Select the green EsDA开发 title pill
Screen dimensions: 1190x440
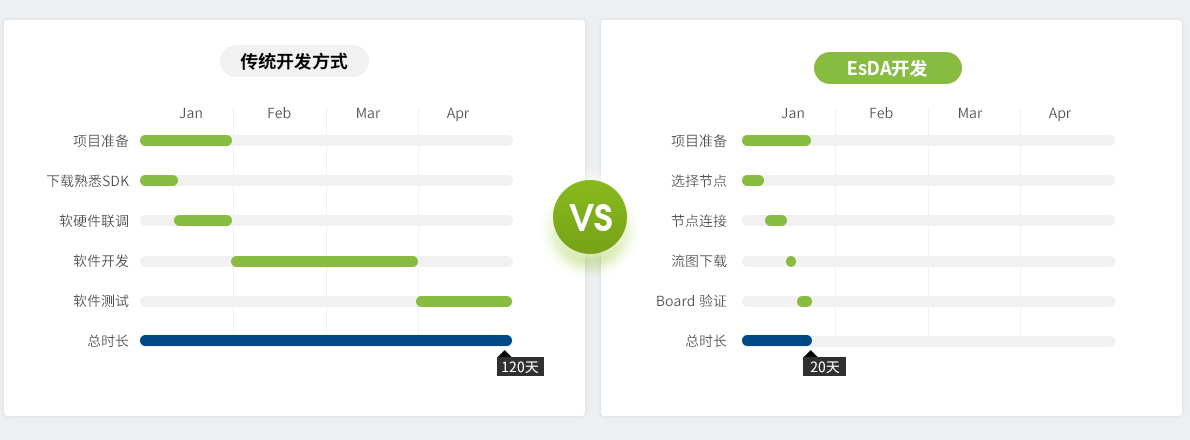point(888,68)
